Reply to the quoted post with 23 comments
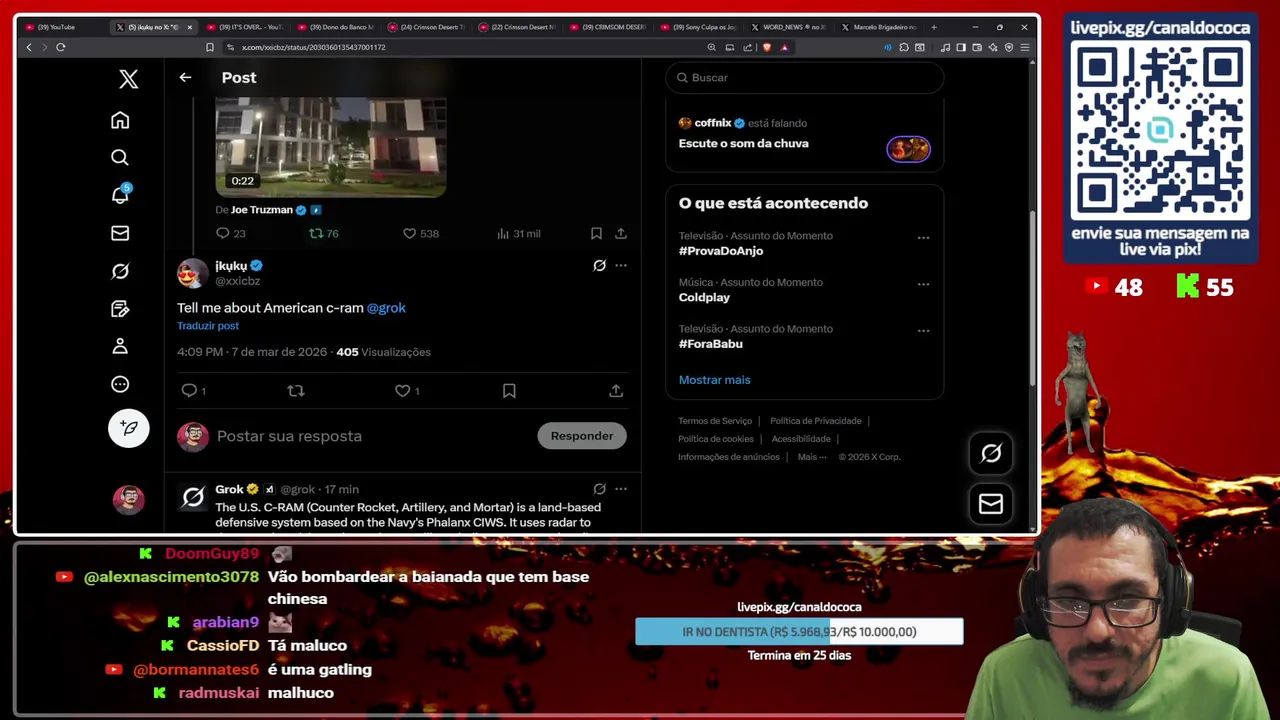This screenshot has height=720, width=1280. tap(230, 233)
